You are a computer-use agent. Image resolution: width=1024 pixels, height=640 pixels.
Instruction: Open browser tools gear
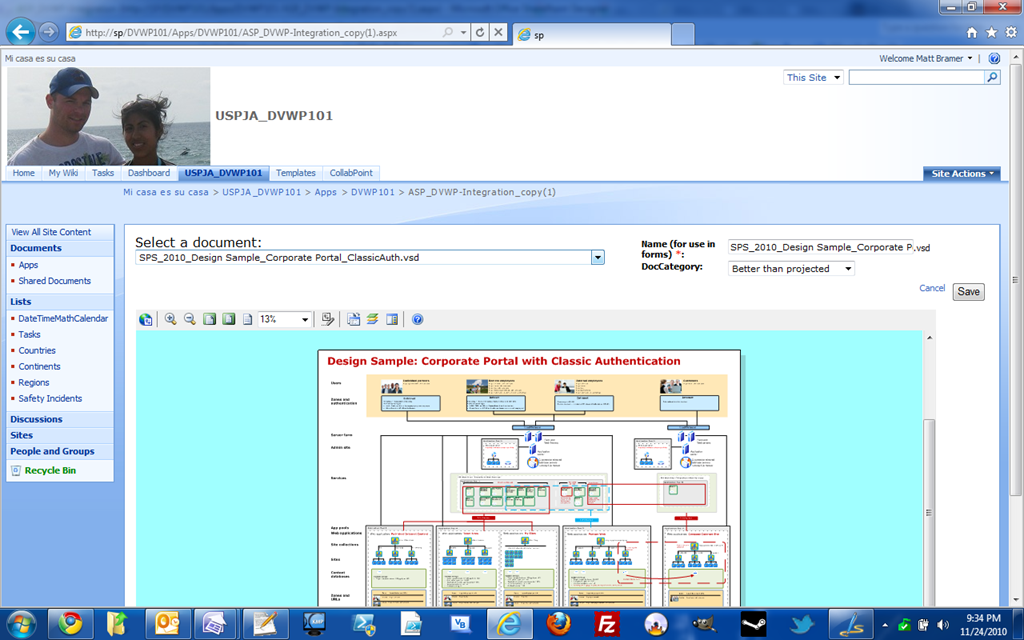click(x=1011, y=33)
